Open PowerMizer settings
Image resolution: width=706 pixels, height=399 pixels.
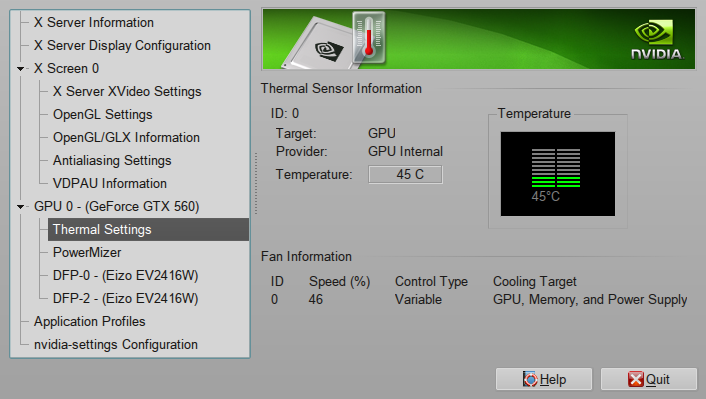coord(87,252)
